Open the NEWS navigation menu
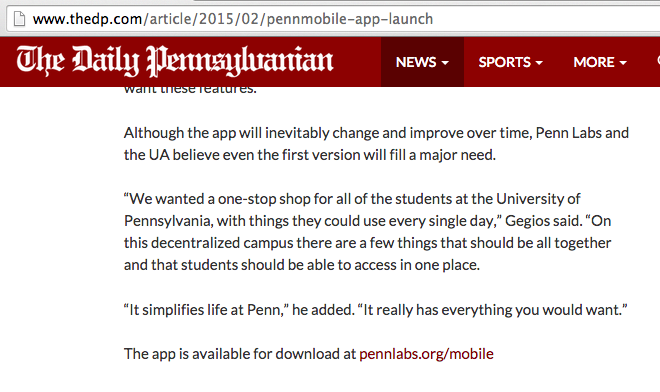The width and height of the screenshot is (660, 392). 422,62
